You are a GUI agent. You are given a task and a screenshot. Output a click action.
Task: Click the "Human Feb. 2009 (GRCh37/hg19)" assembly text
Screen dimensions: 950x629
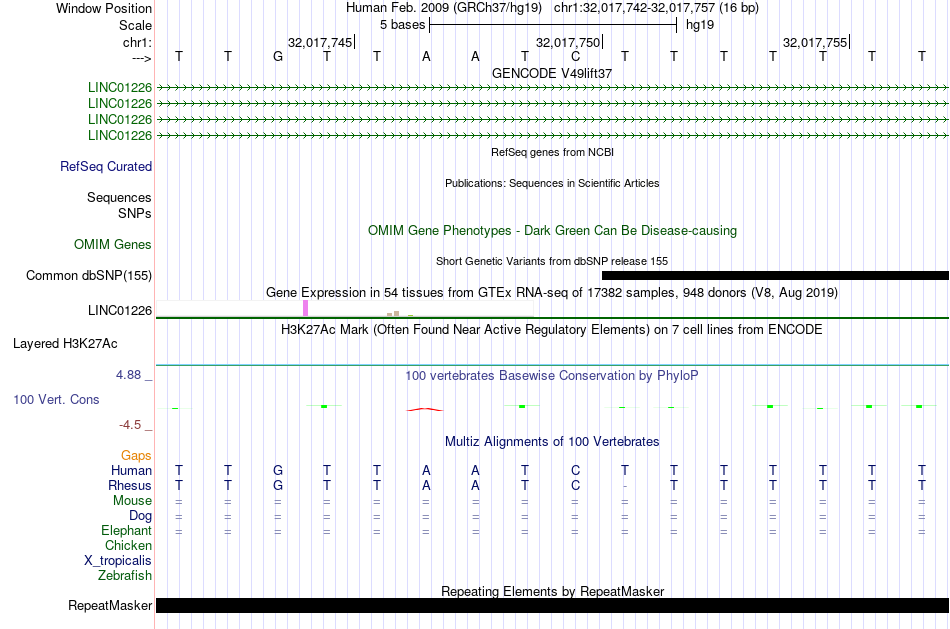click(x=445, y=8)
